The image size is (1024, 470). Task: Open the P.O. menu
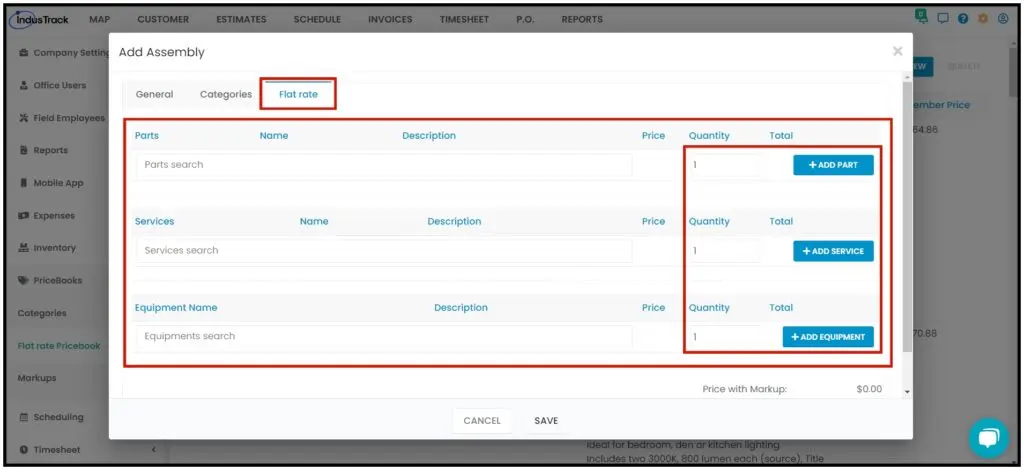(525, 20)
